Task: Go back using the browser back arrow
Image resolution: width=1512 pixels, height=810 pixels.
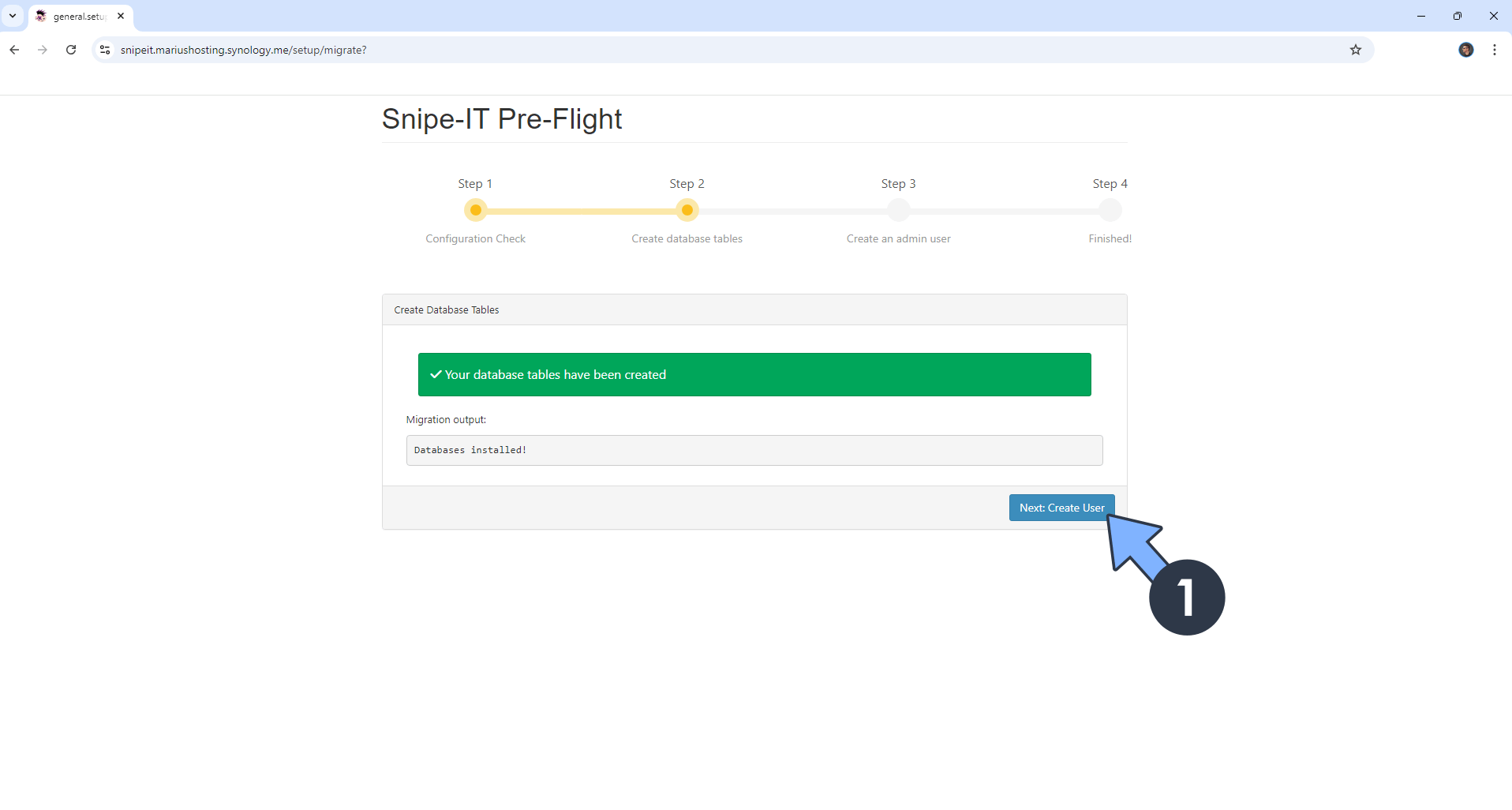Action: click(14, 50)
